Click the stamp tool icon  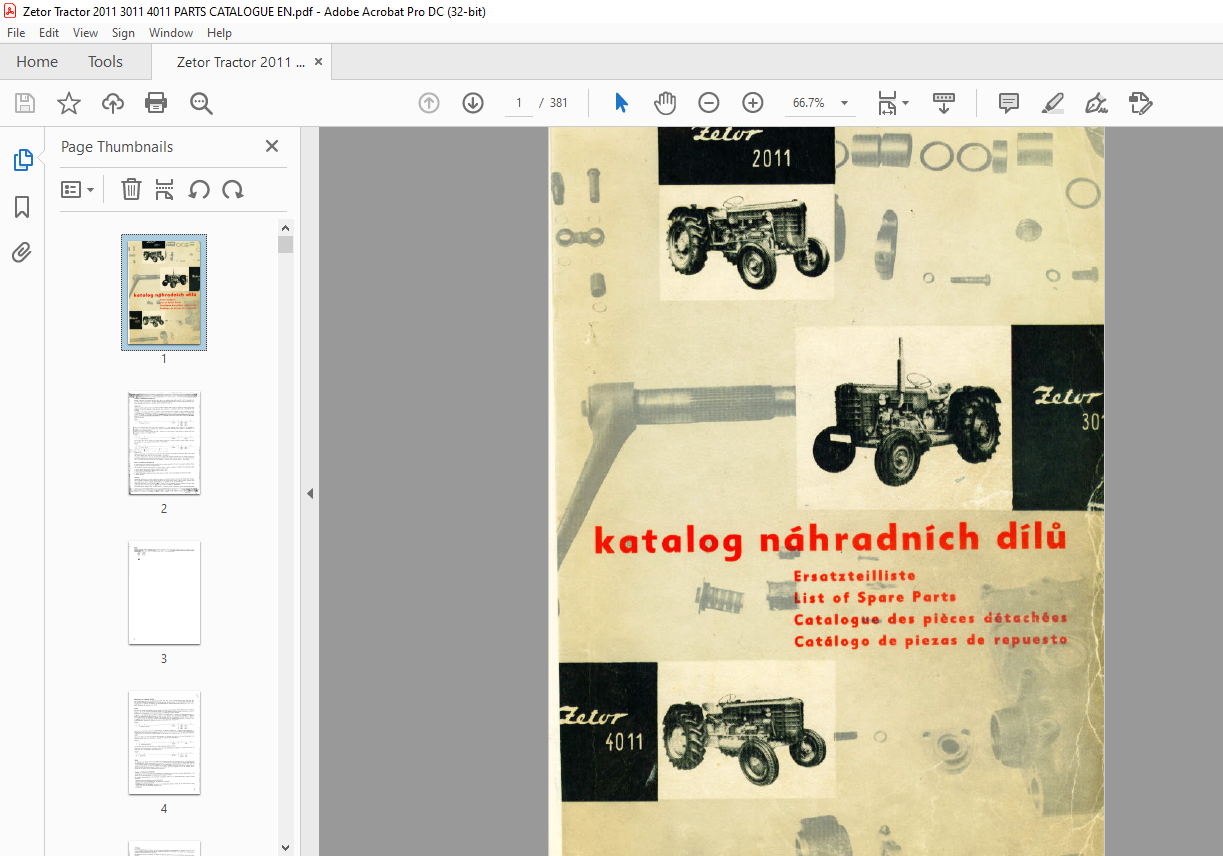click(x=1141, y=103)
